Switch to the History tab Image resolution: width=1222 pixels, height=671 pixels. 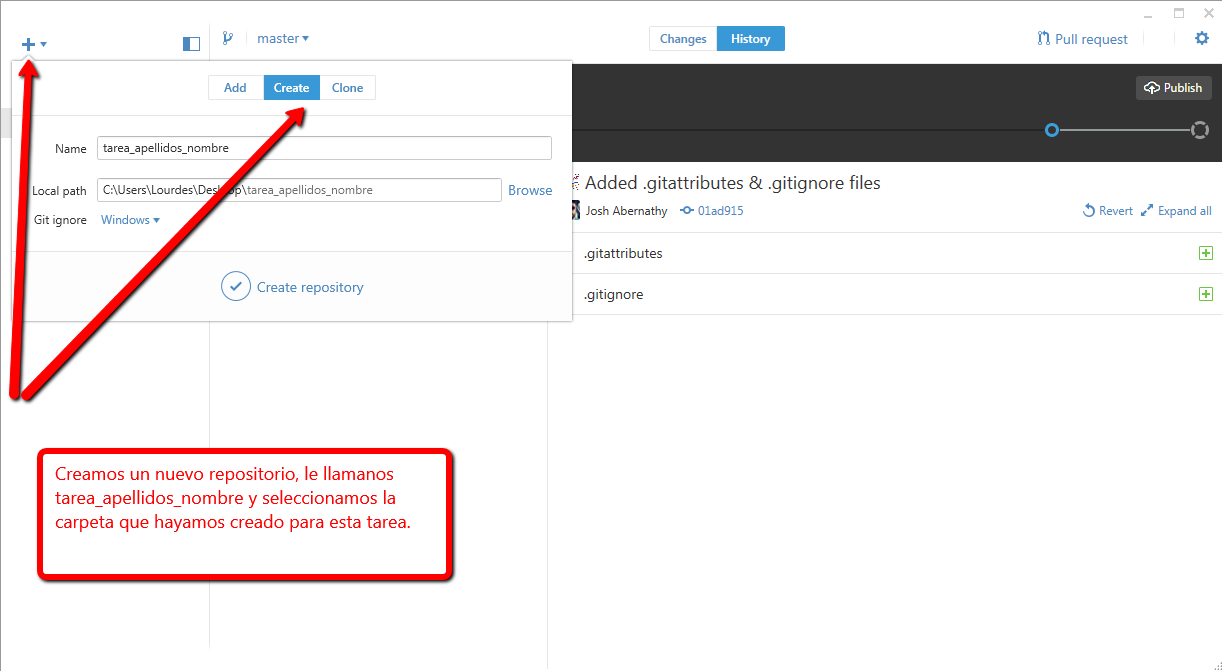[x=751, y=39]
